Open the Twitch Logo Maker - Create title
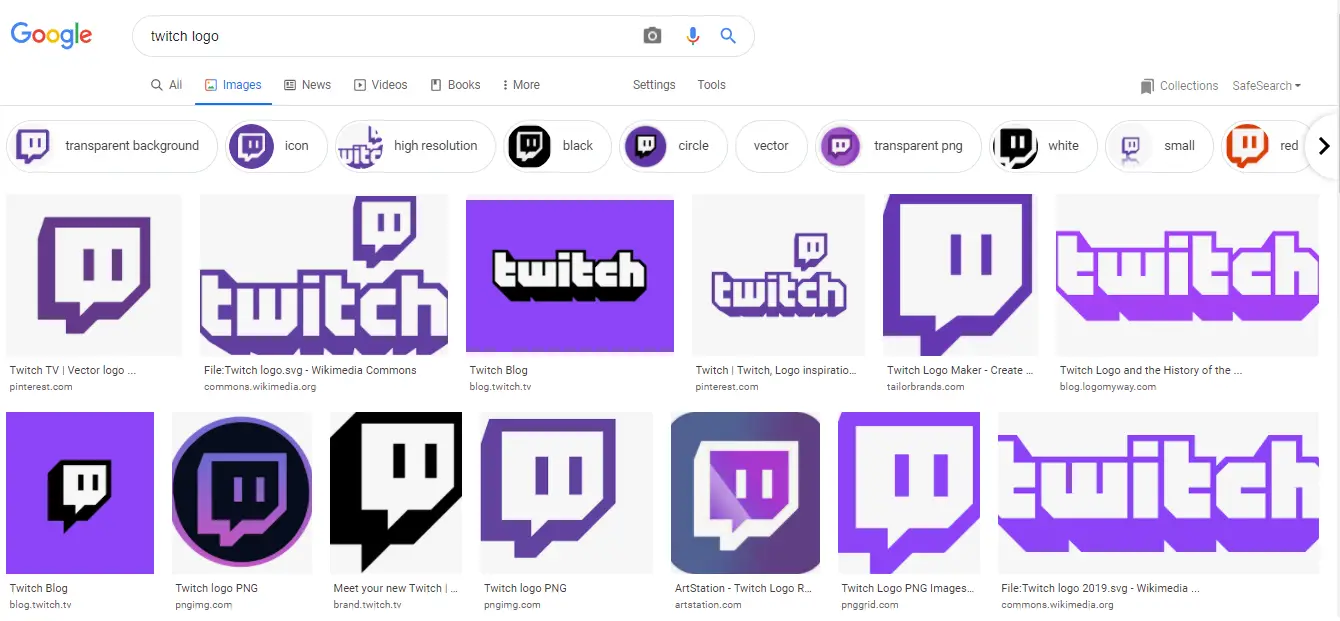 point(959,370)
